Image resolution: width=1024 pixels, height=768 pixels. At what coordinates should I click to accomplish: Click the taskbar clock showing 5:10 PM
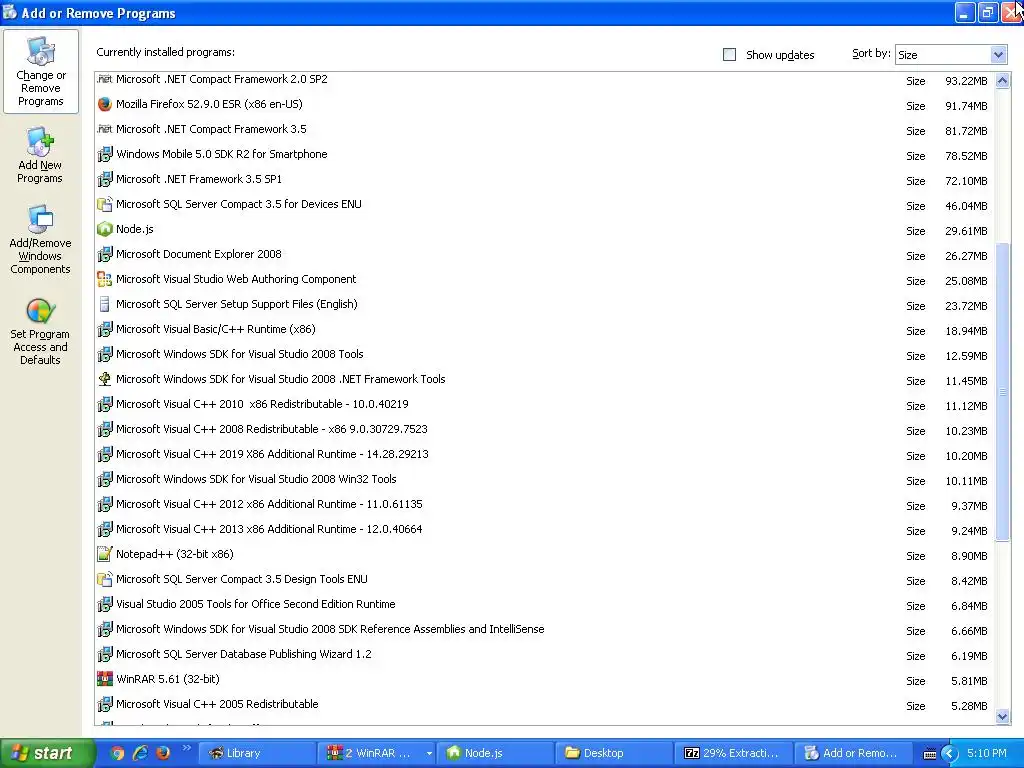coord(986,753)
